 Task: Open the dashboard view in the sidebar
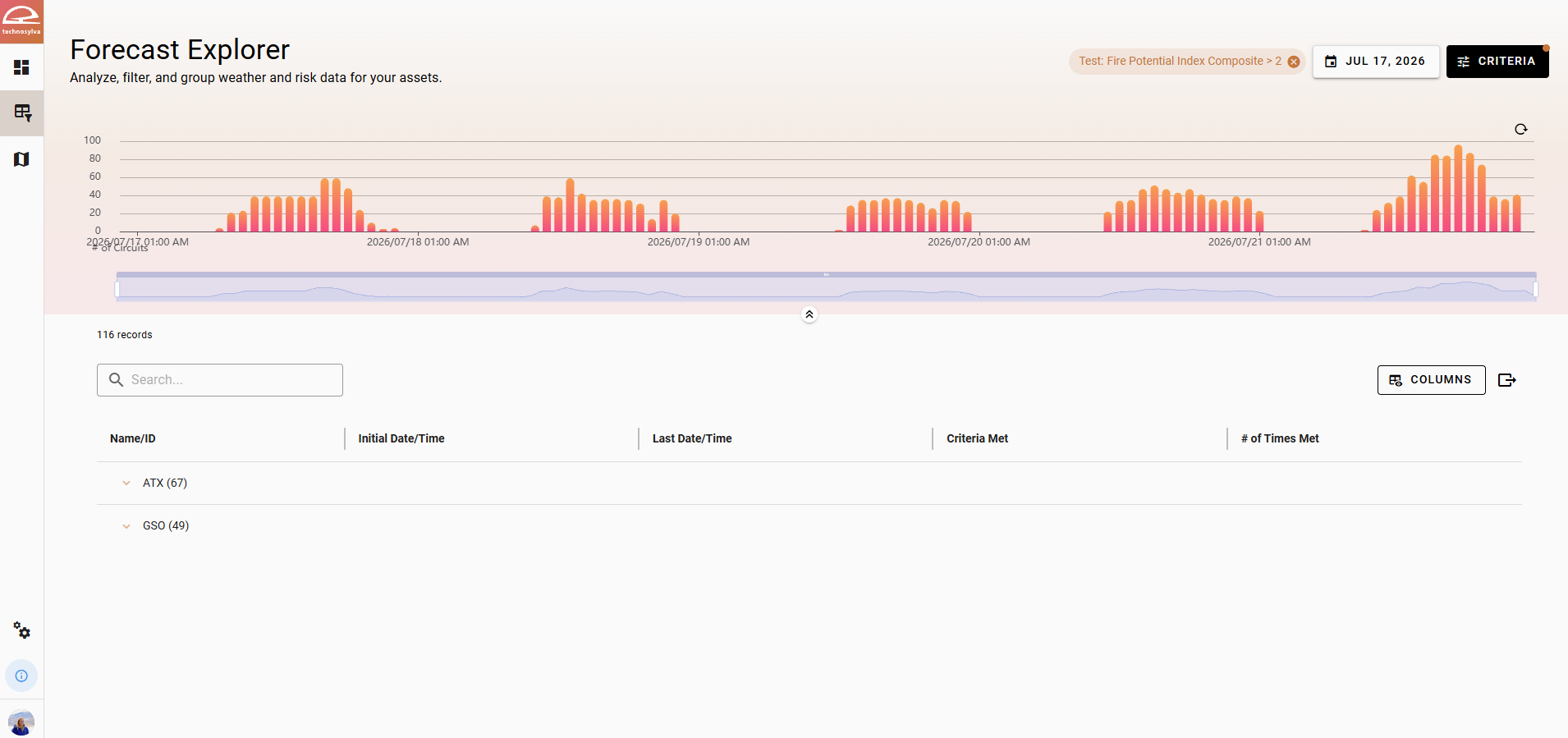point(21,67)
